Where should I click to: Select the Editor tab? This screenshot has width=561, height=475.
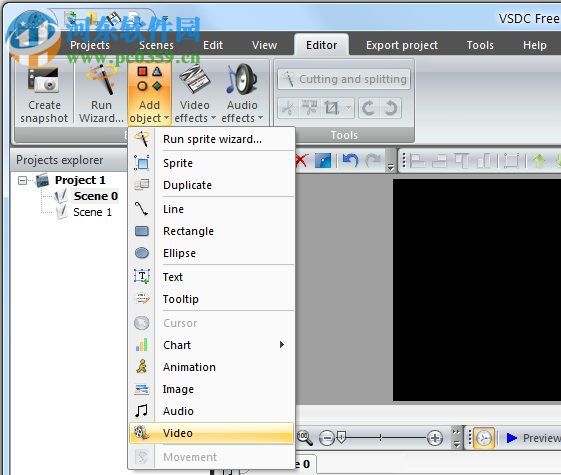(x=321, y=45)
